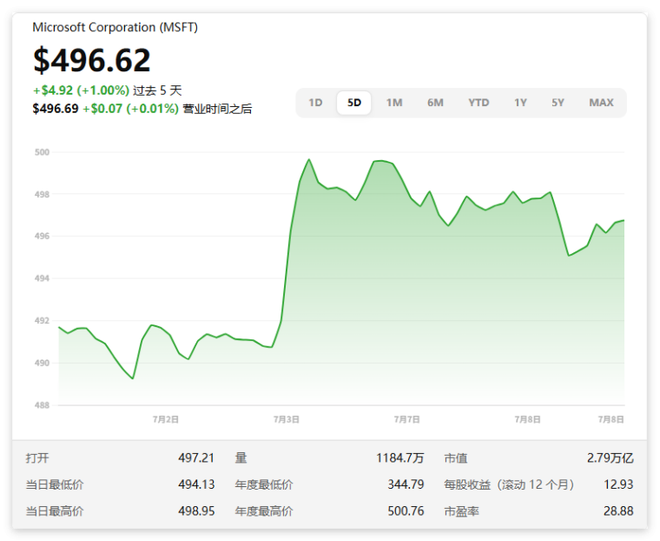Viewport: 660px width, 541px height.
Task: Open the 5Y price chart view
Action: coord(557,103)
